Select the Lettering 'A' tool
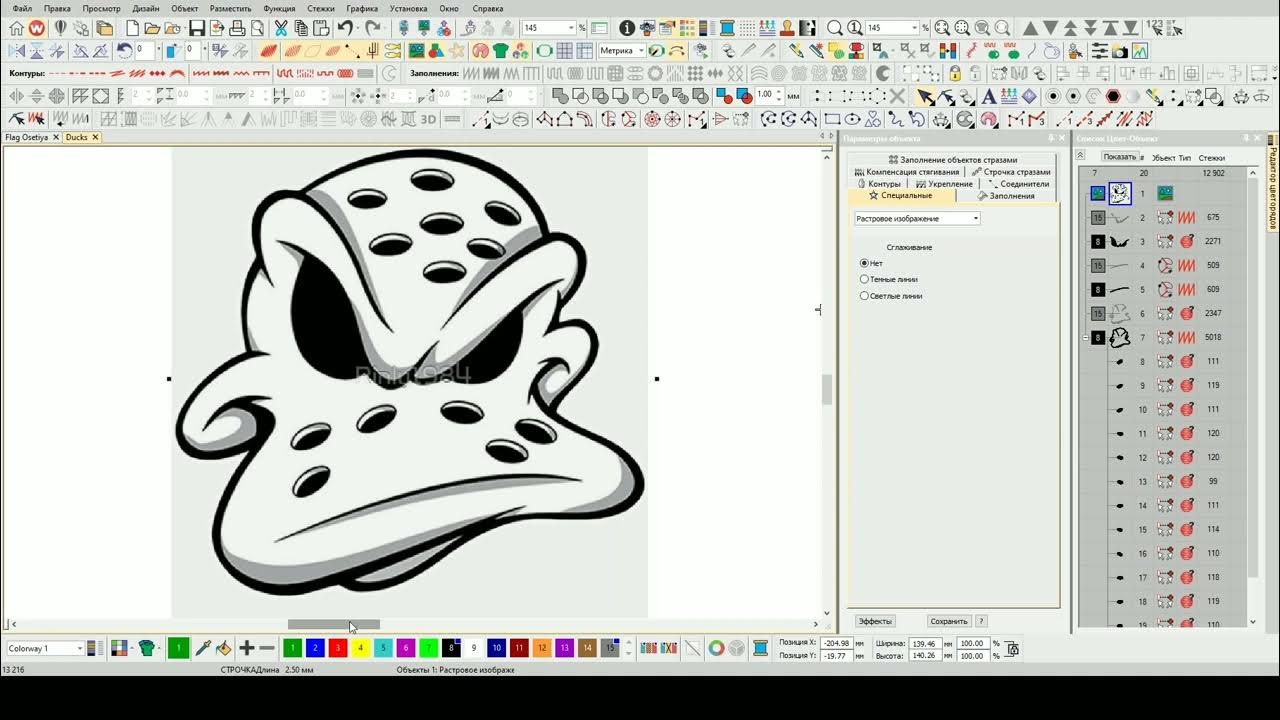The image size is (1280, 720). (x=989, y=96)
